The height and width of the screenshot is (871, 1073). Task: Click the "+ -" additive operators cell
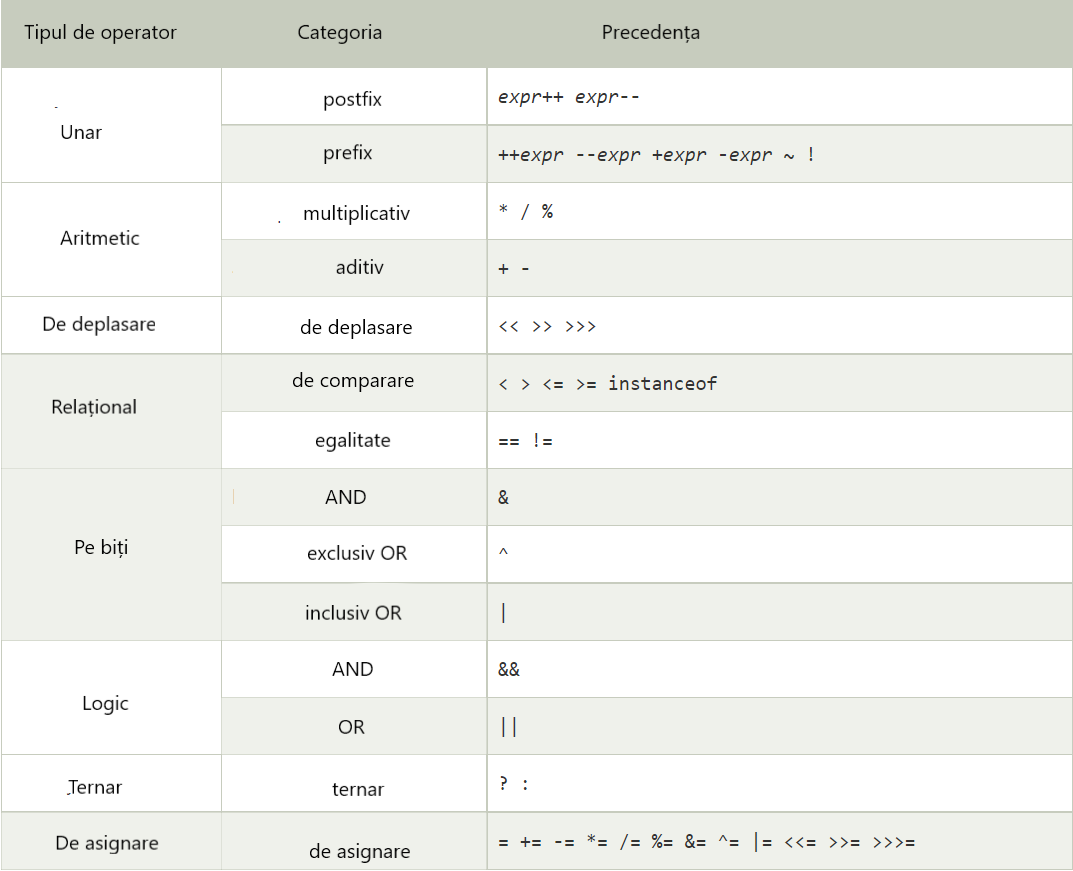[514, 270]
